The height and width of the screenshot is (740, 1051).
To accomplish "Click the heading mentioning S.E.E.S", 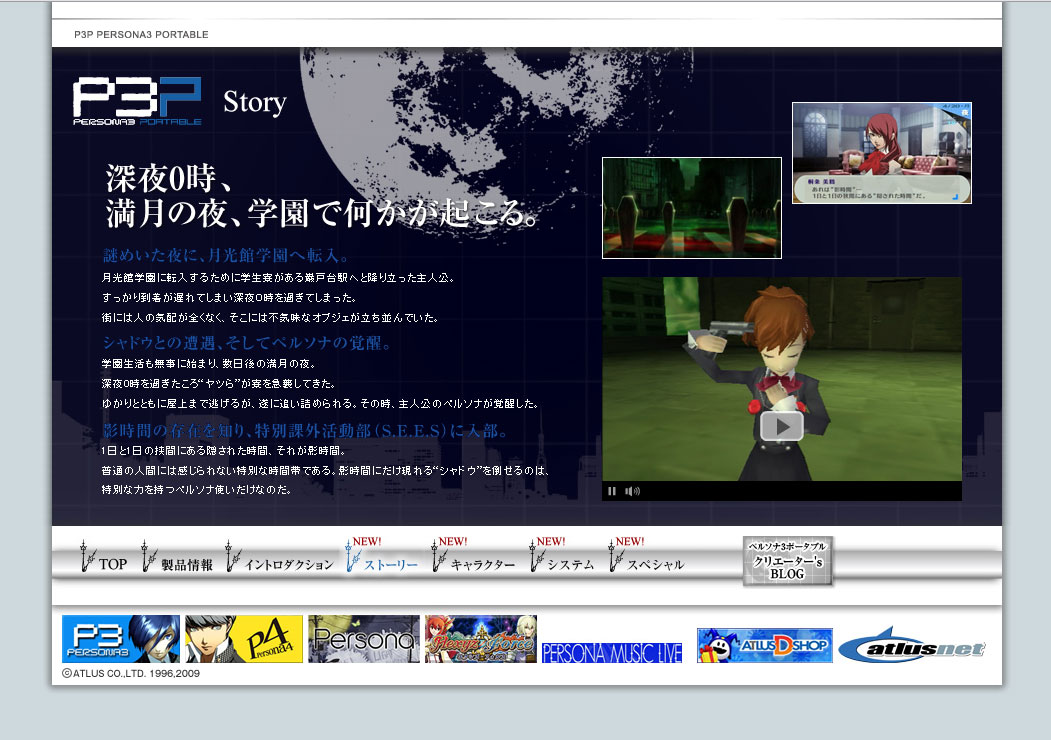I will [306, 430].
